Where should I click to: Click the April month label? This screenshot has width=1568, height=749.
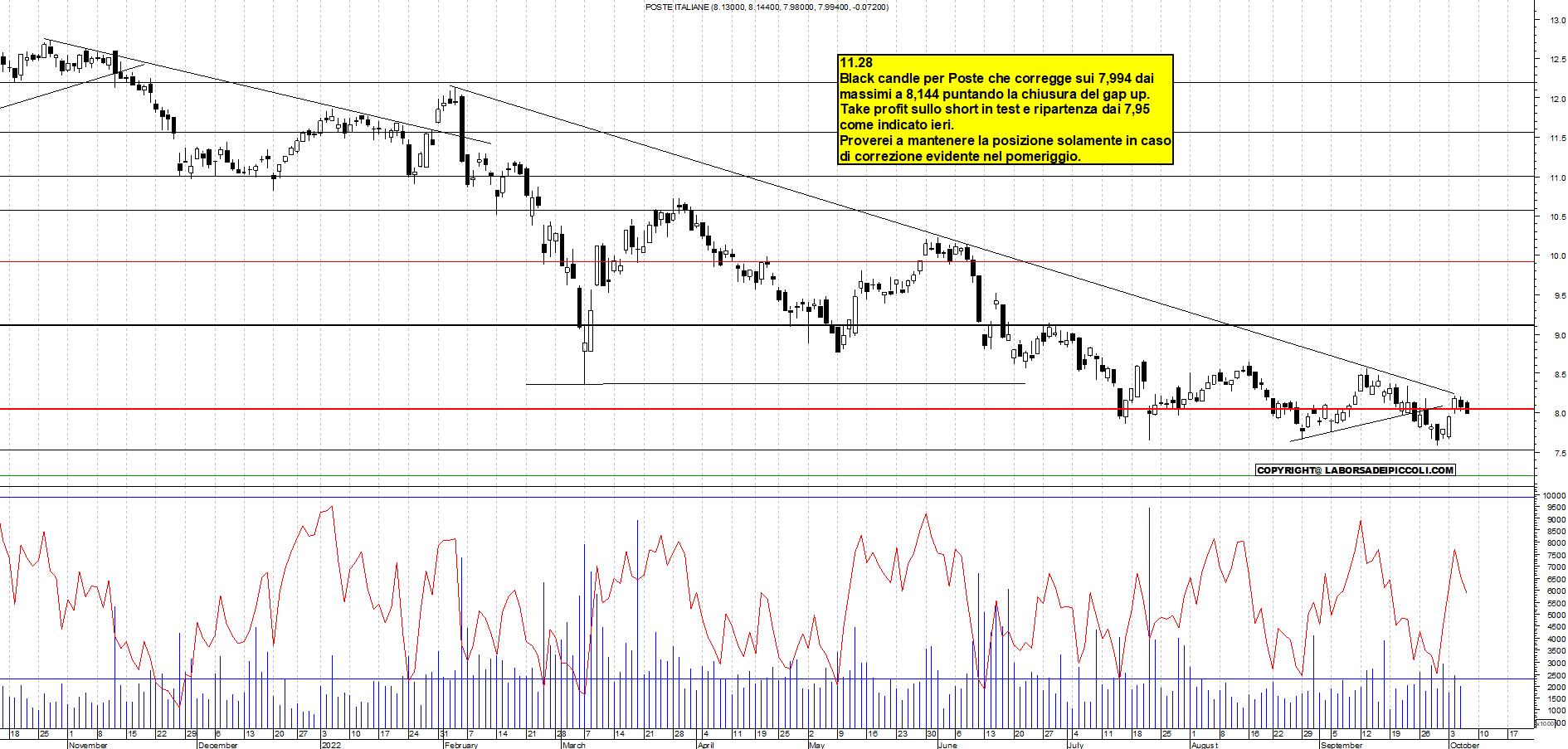[x=705, y=745]
